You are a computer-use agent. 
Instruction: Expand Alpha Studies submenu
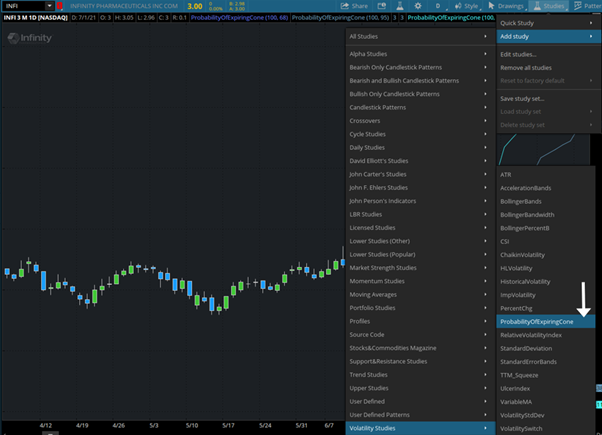click(x=418, y=54)
